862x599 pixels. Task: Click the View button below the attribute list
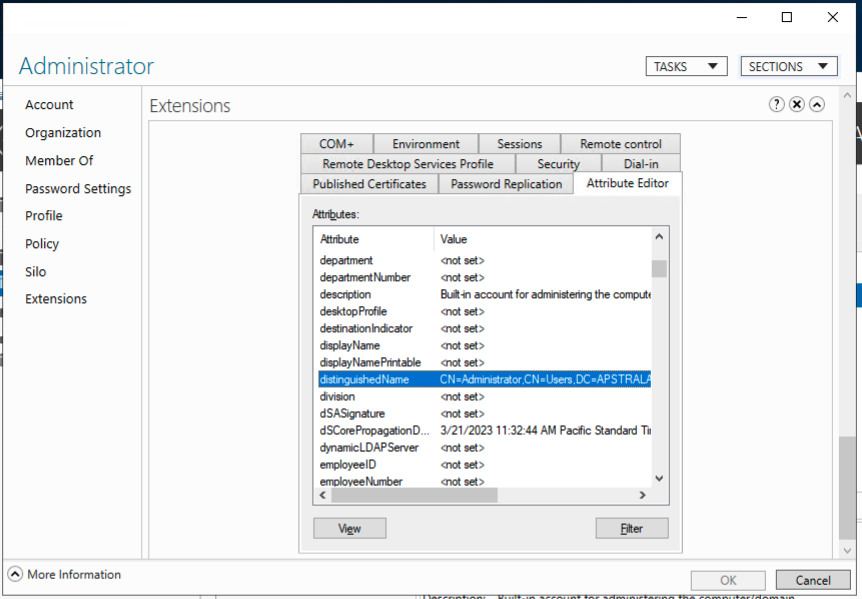point(349,528)
